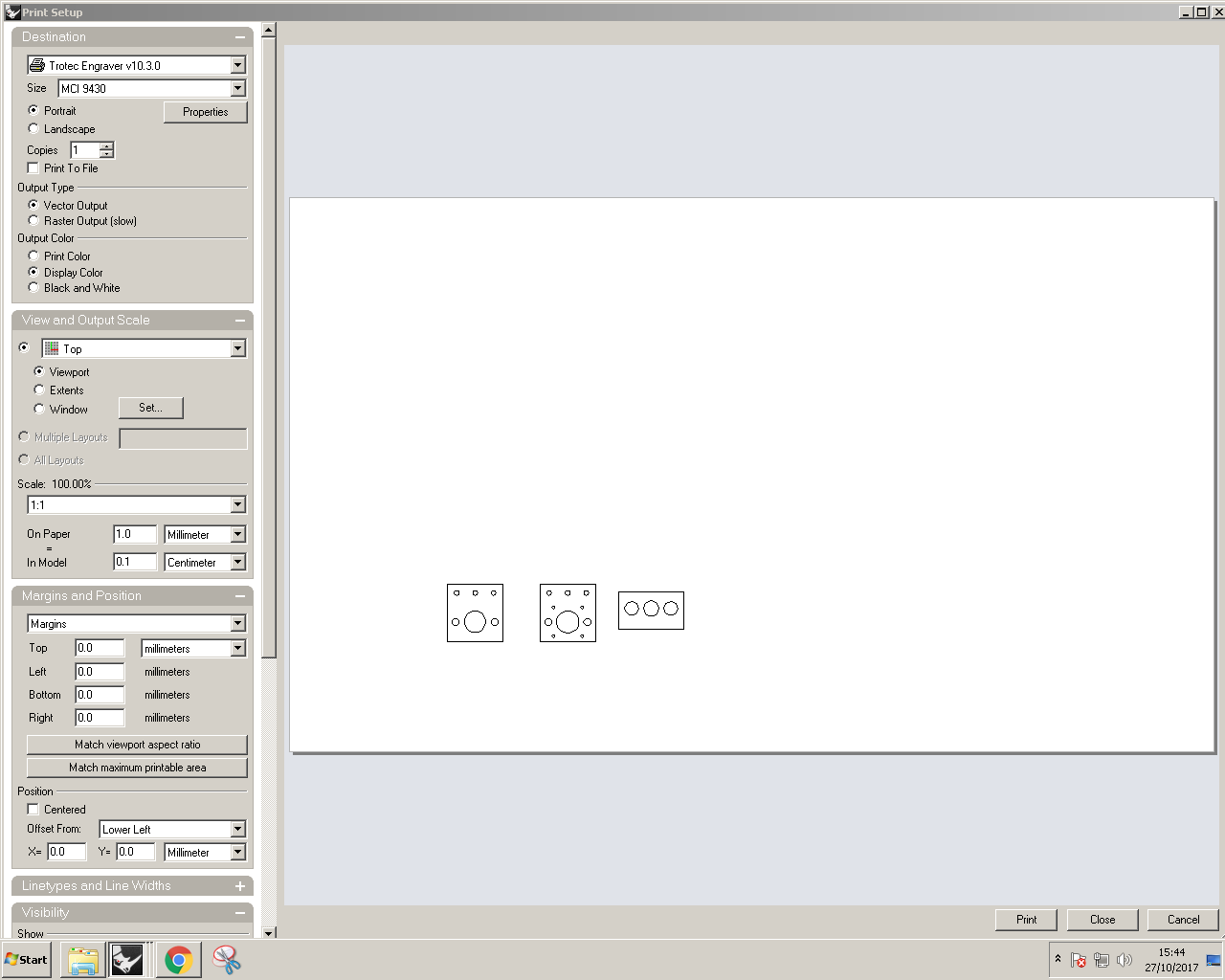Enable the Print To File checkbox
The image size is (1225, 980).
[x=33, y=167]
